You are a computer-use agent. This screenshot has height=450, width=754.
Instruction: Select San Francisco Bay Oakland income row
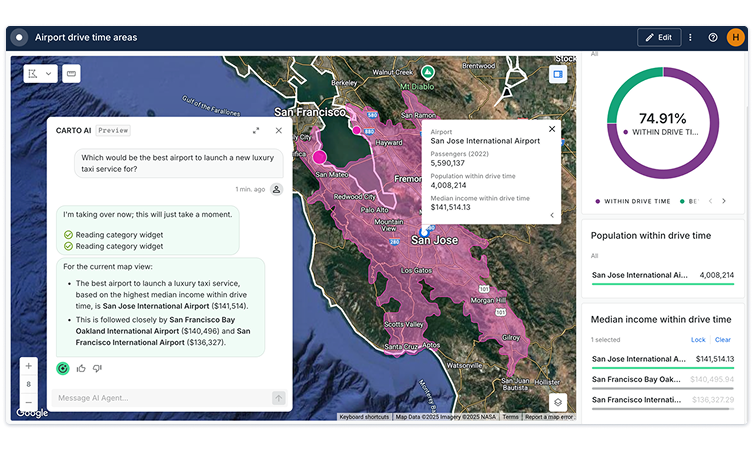[663, 381]
